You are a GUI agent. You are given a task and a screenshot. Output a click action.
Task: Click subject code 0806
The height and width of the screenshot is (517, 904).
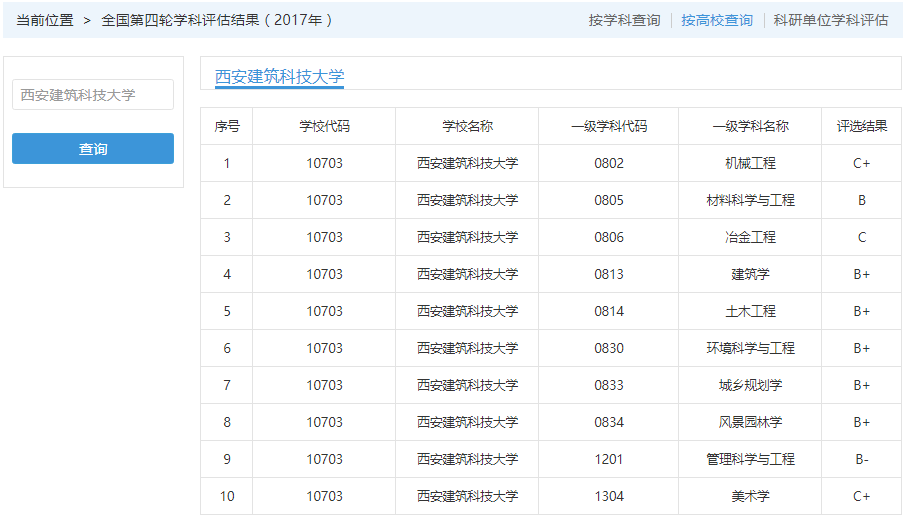pos(609,237)
